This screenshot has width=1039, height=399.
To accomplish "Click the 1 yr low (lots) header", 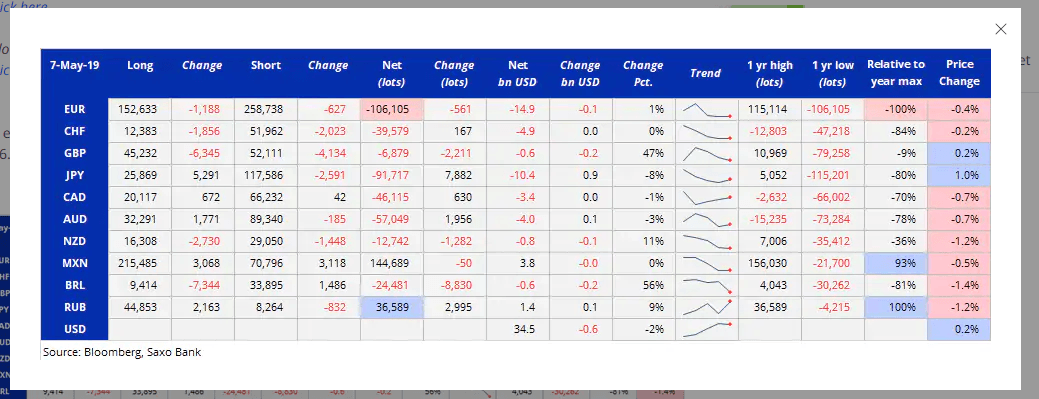I will (x=833, y=74).
